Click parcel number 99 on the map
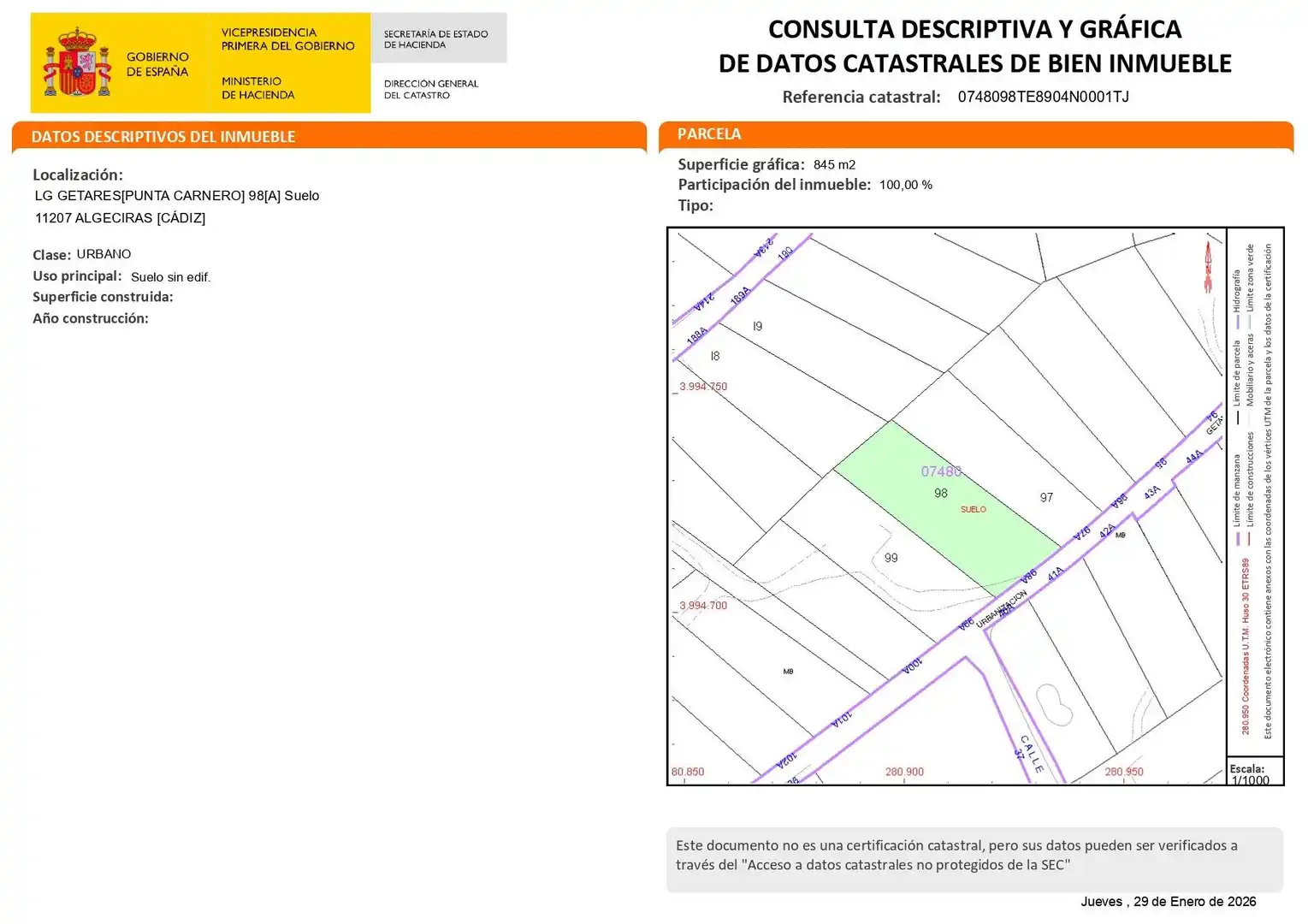Viewport: 1308px width, 924px height. point(891,558)
